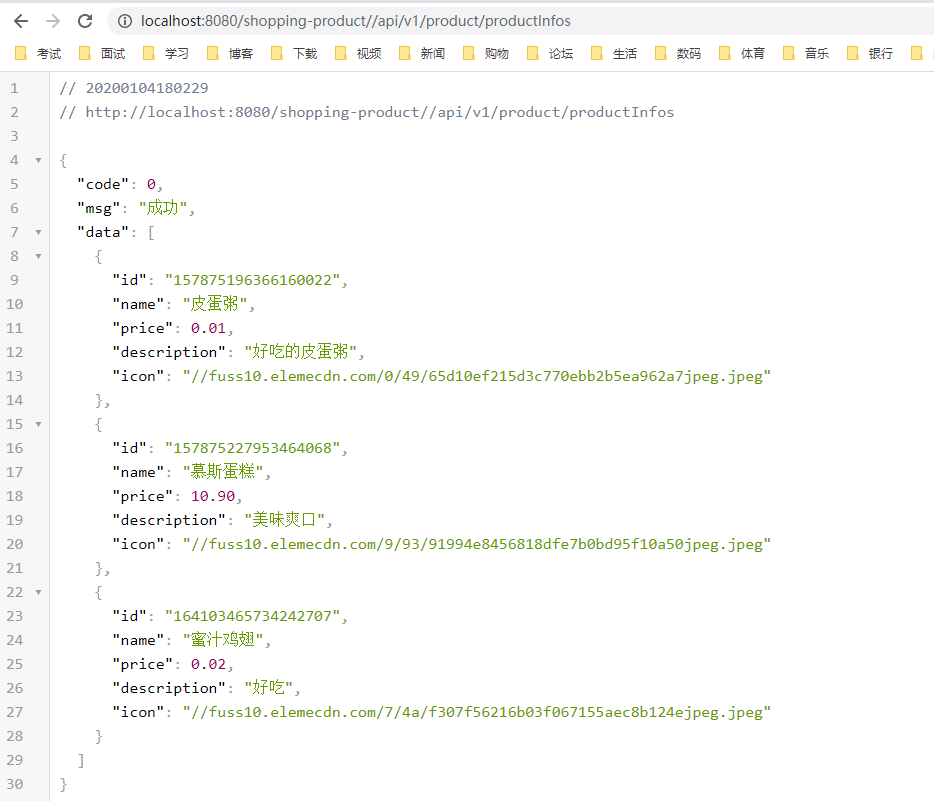The image size is (934, 801).
Task: Click line number 1 in the gutter
Action: tap(14, 88)
